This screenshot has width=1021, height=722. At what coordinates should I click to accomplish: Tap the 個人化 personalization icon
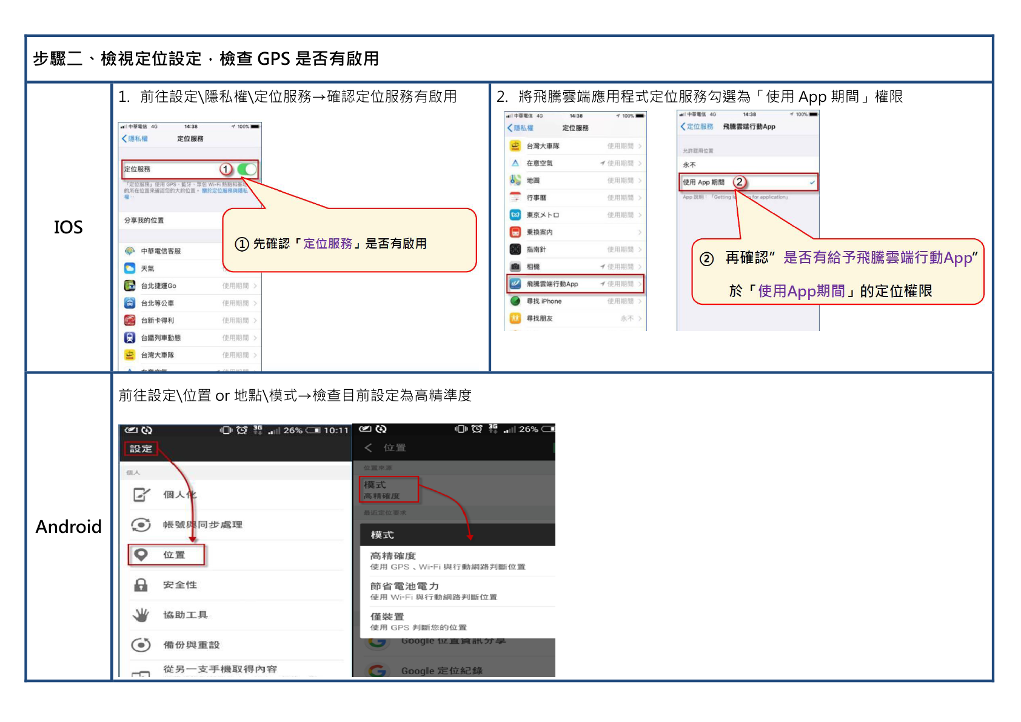(x=142, y=494)
